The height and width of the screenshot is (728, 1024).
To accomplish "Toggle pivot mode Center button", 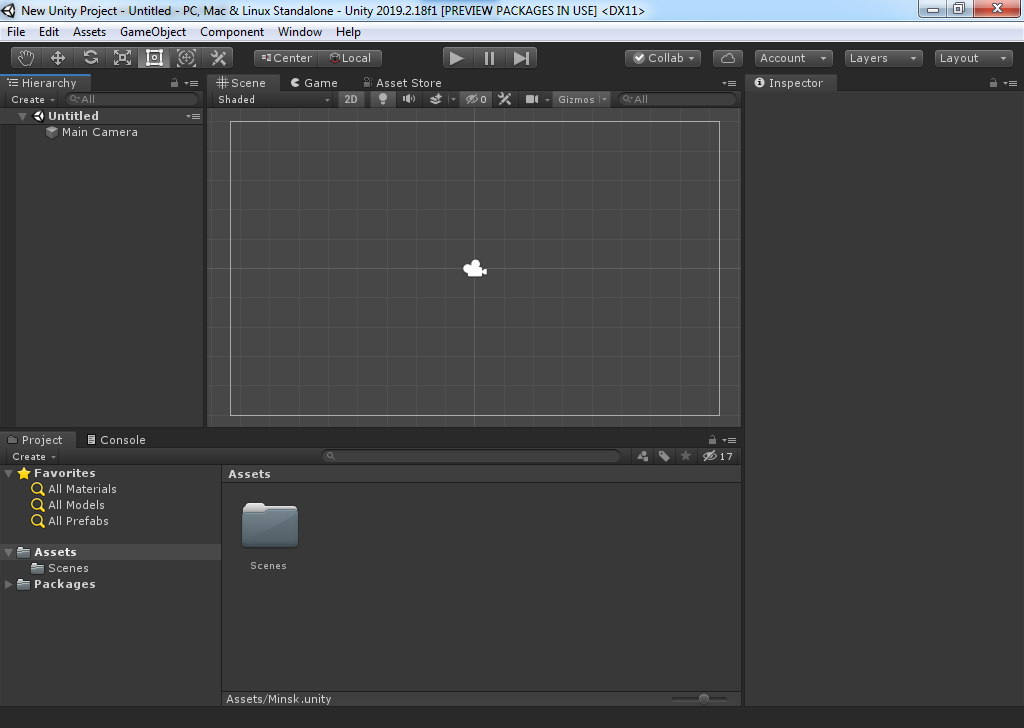I will click(x=286, y=58).
